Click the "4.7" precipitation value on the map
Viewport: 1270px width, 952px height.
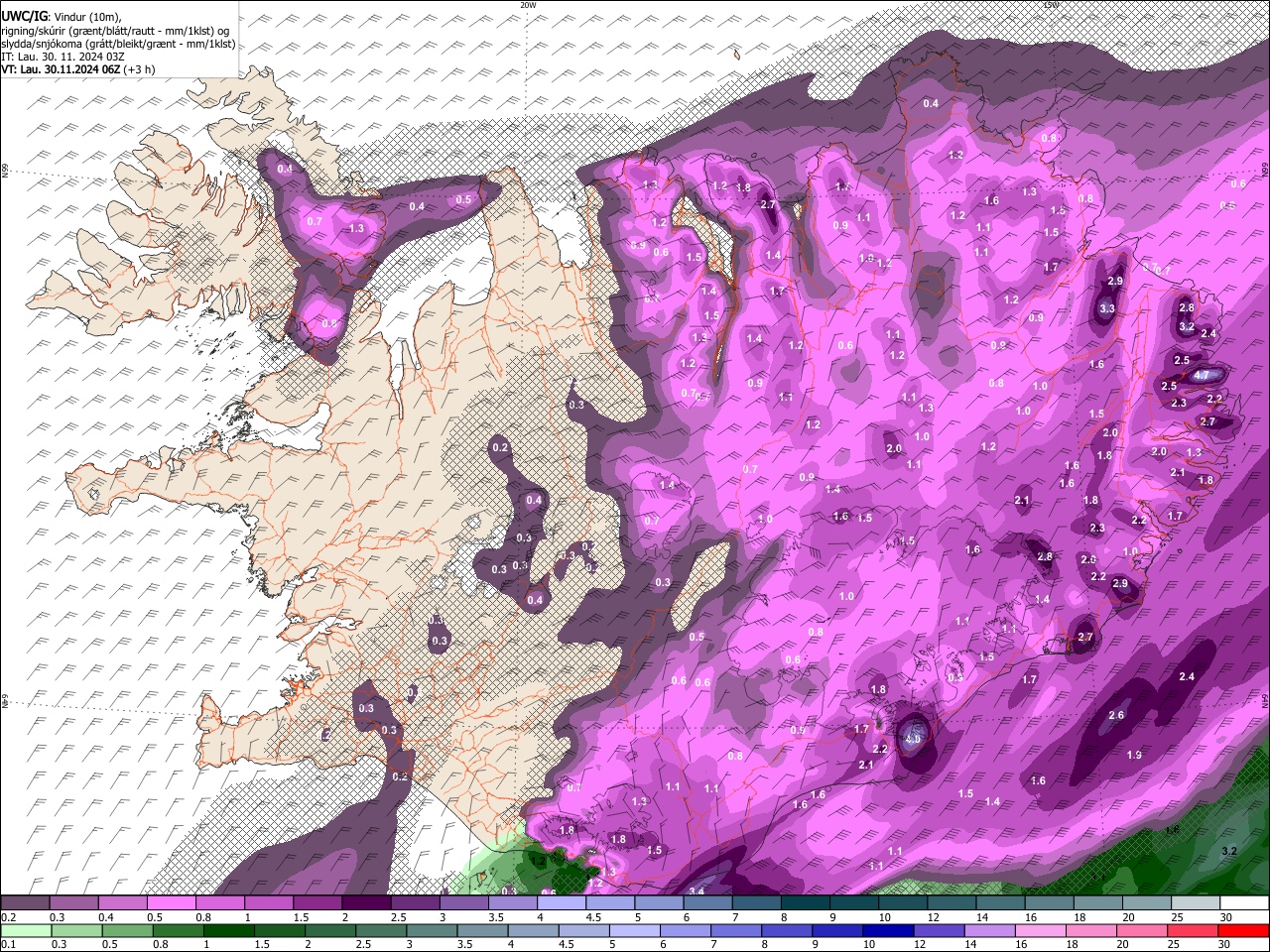coord(1201,376)
